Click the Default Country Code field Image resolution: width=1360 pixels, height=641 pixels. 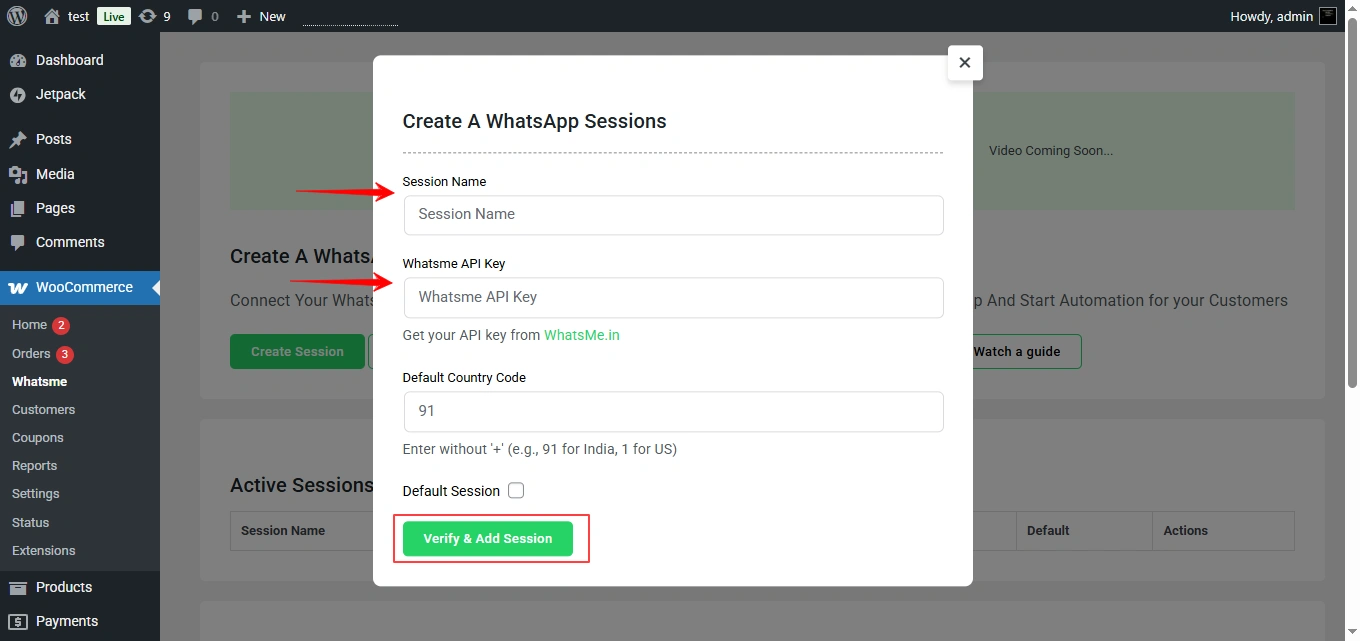click(x=673, y=412)
